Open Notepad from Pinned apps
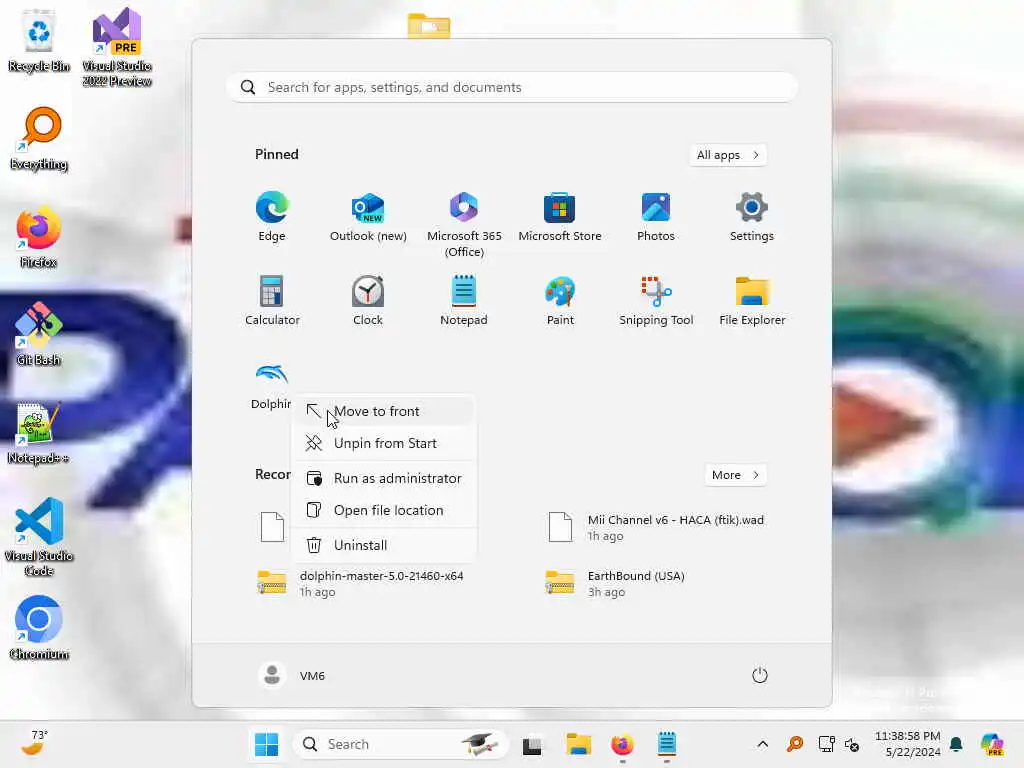Screen dimensions: 1024x768 464,300
